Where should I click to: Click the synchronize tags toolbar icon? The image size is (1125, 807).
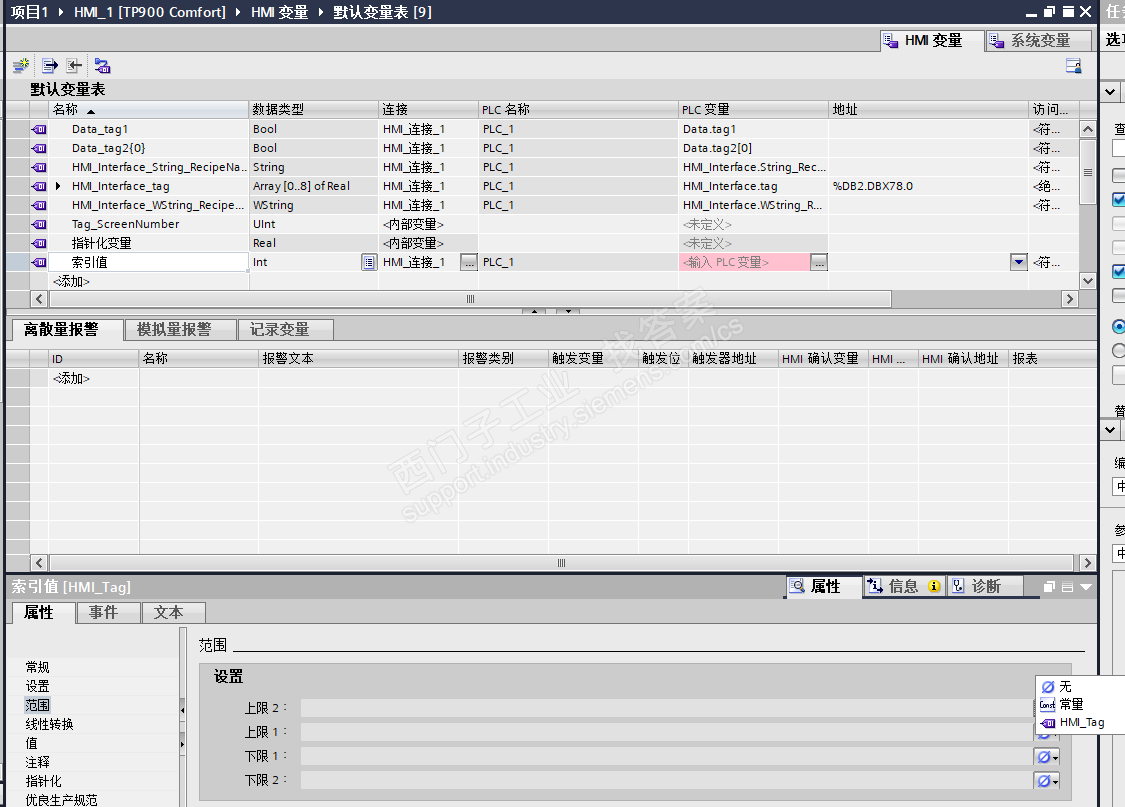[x=103, y=66]
